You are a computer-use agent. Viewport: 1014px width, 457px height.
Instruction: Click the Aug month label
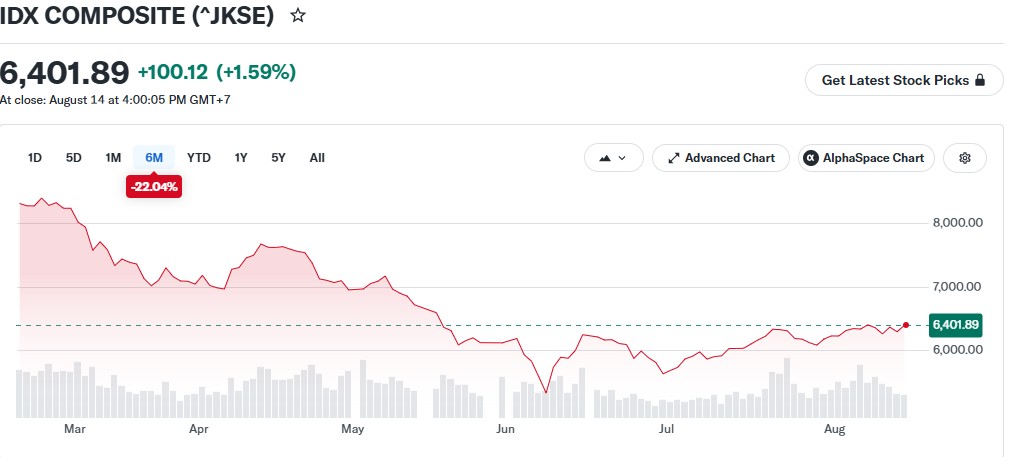(835, 429)
